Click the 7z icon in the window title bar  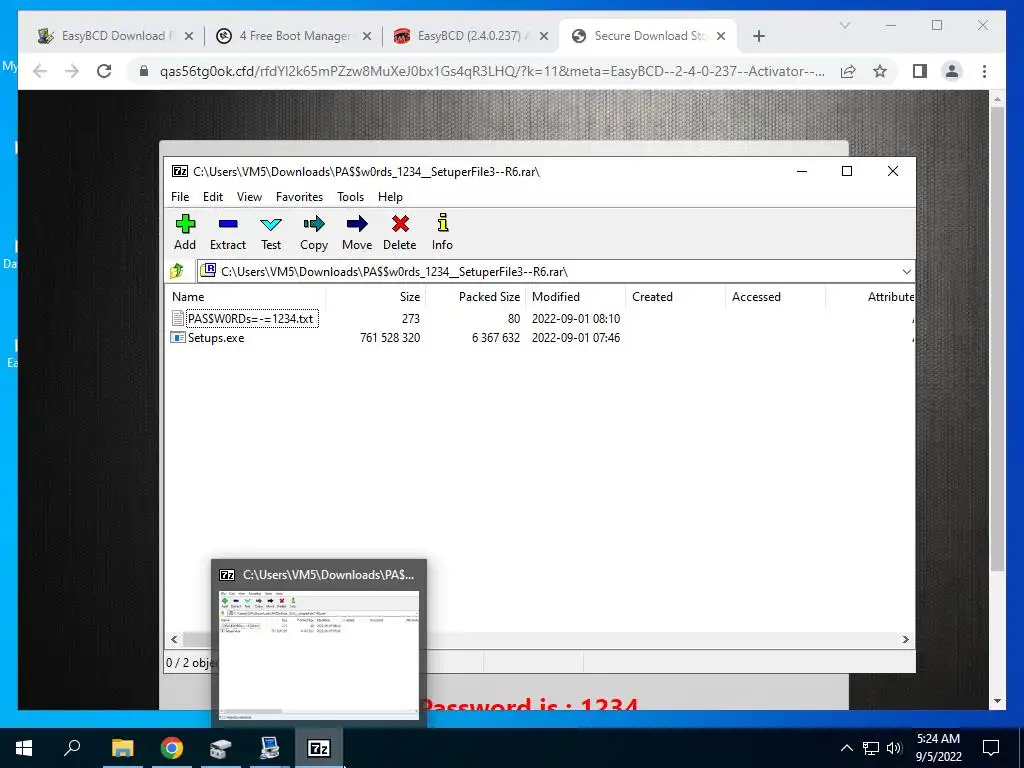pyautogui.click(x=180, y=171)
